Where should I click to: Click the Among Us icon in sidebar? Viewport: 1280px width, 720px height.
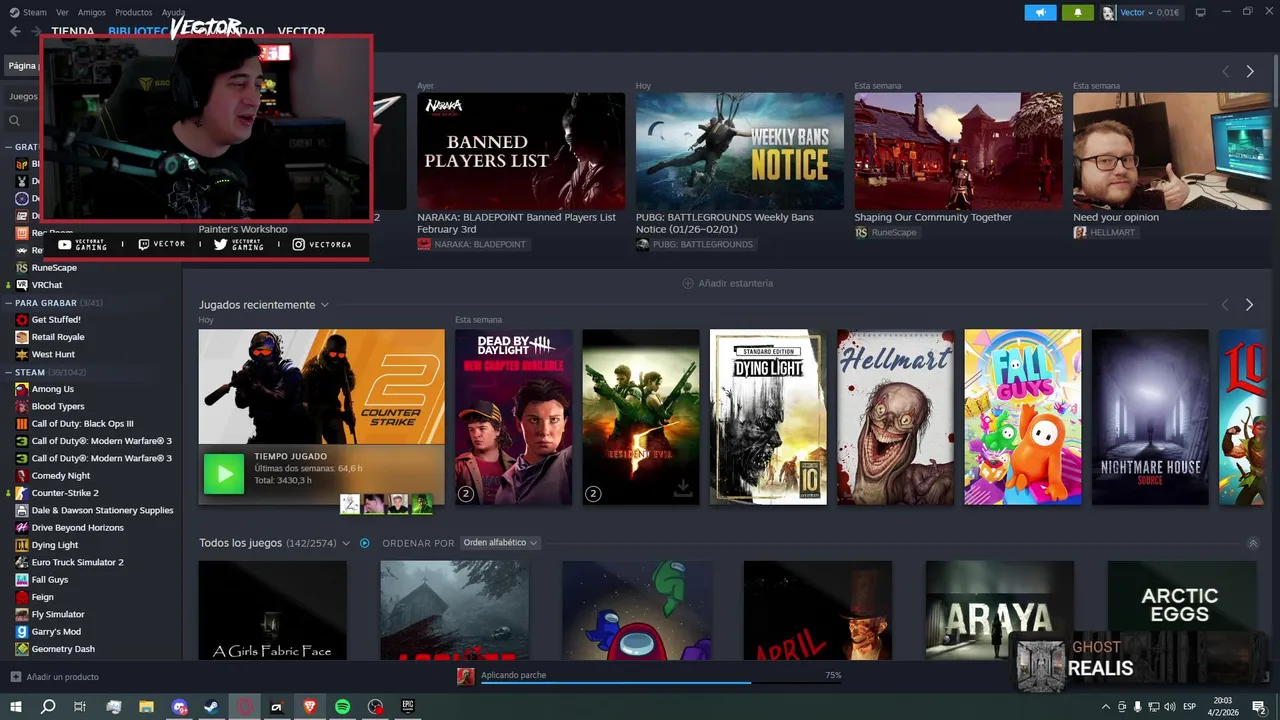[x=22, y=389]
